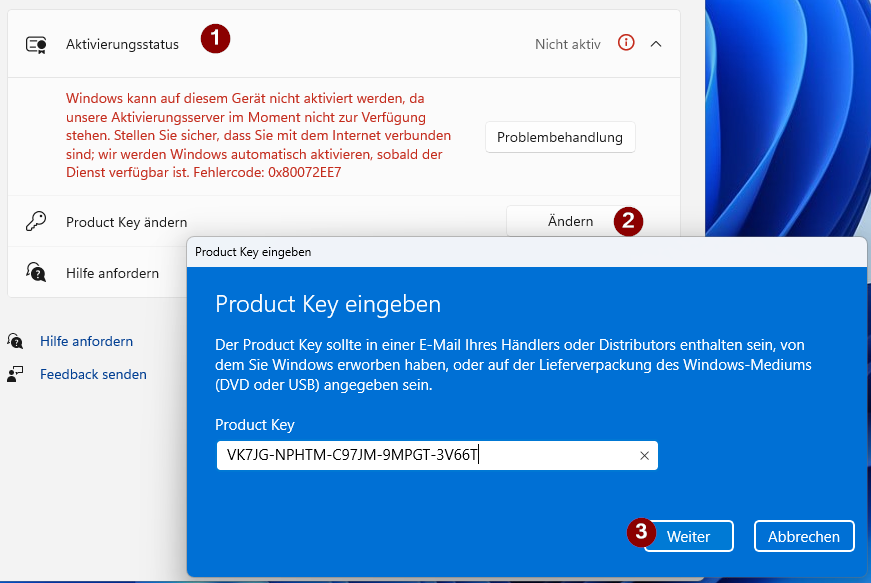Click the icon beside the Hilfe anfordern link
The width and height of the screenshot is (871, 583).
coord(15,341)
